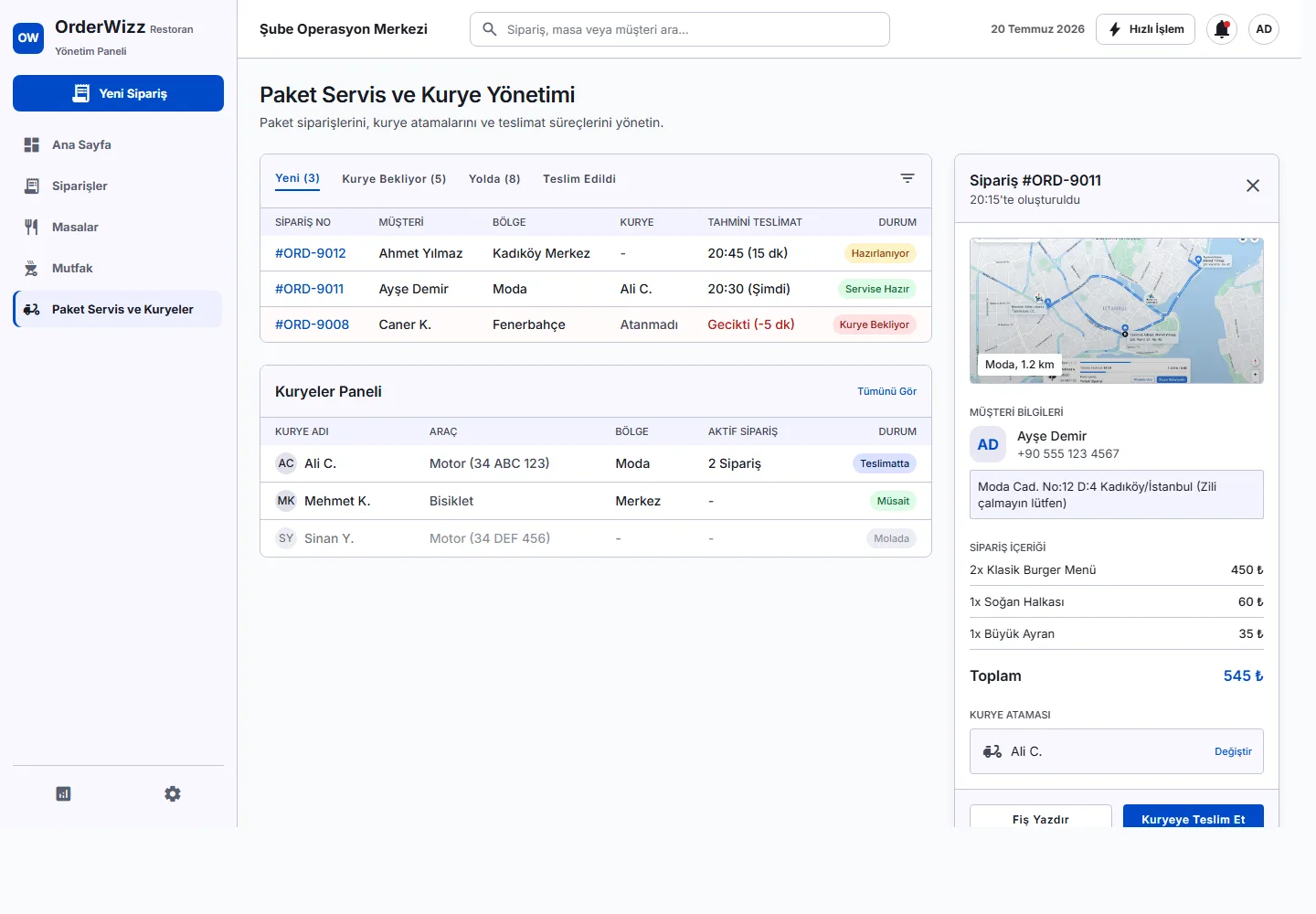The height and width of the screenshot is (914, 1316).
Task: Click Teslimatta status badge
Action: point(885,463)
